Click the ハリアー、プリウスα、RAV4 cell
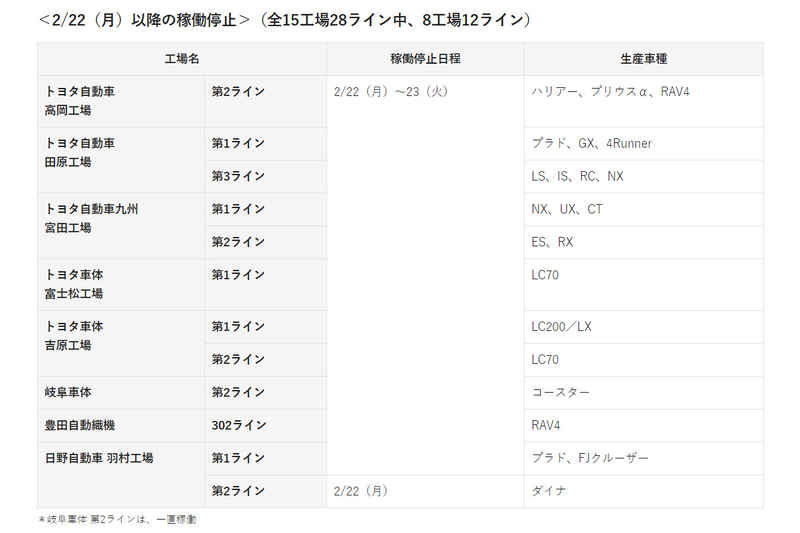Image resolution: width=800 pixels, height=533 pixels. point(610,91)
